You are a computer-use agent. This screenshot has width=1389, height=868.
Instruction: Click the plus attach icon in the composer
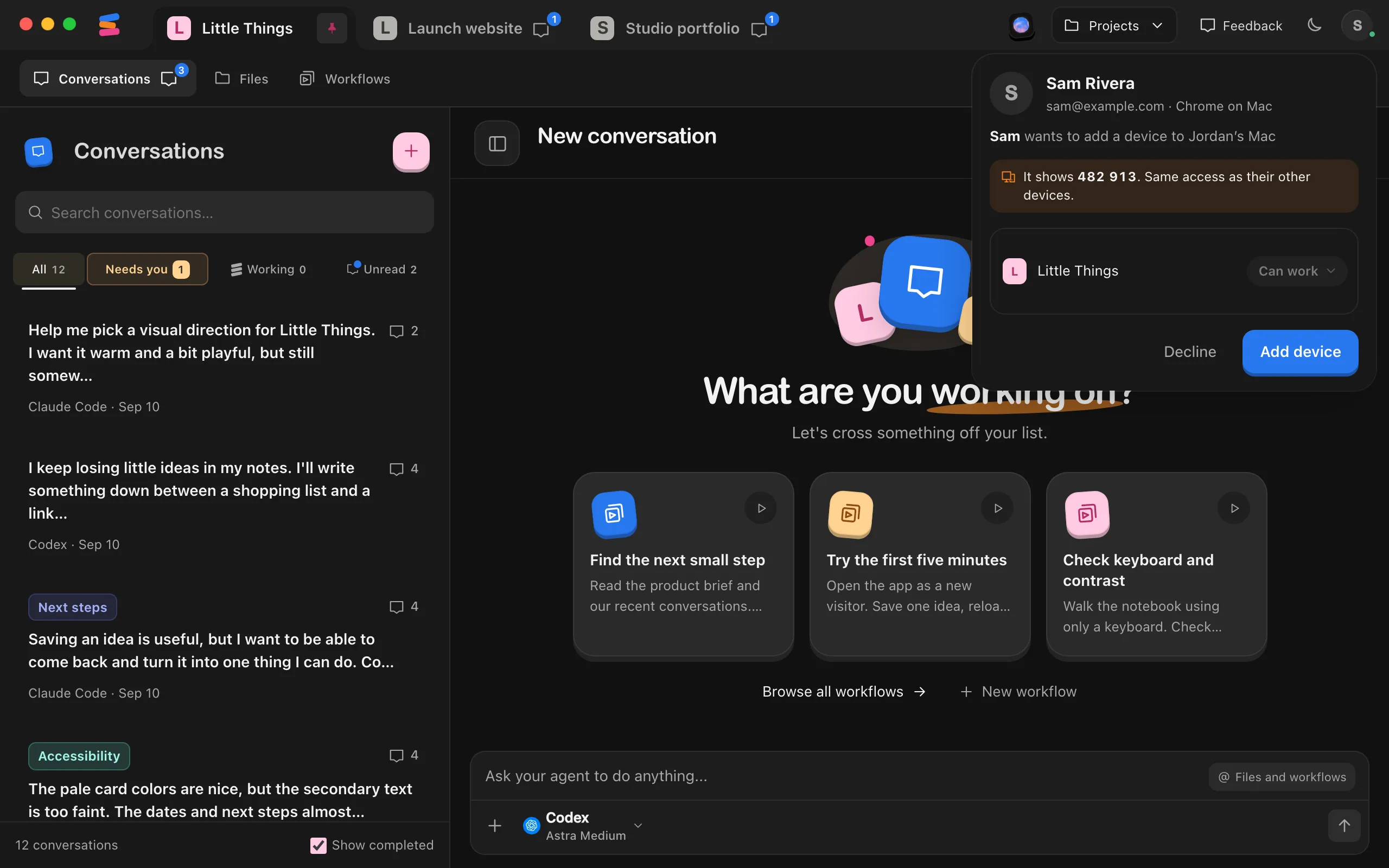click(495, 826)
